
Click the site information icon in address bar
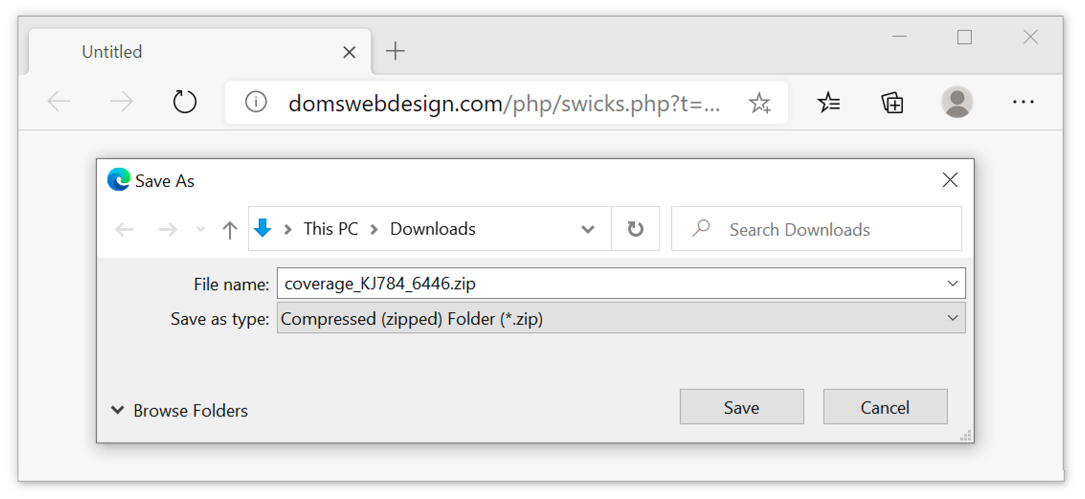click(256, 102)
